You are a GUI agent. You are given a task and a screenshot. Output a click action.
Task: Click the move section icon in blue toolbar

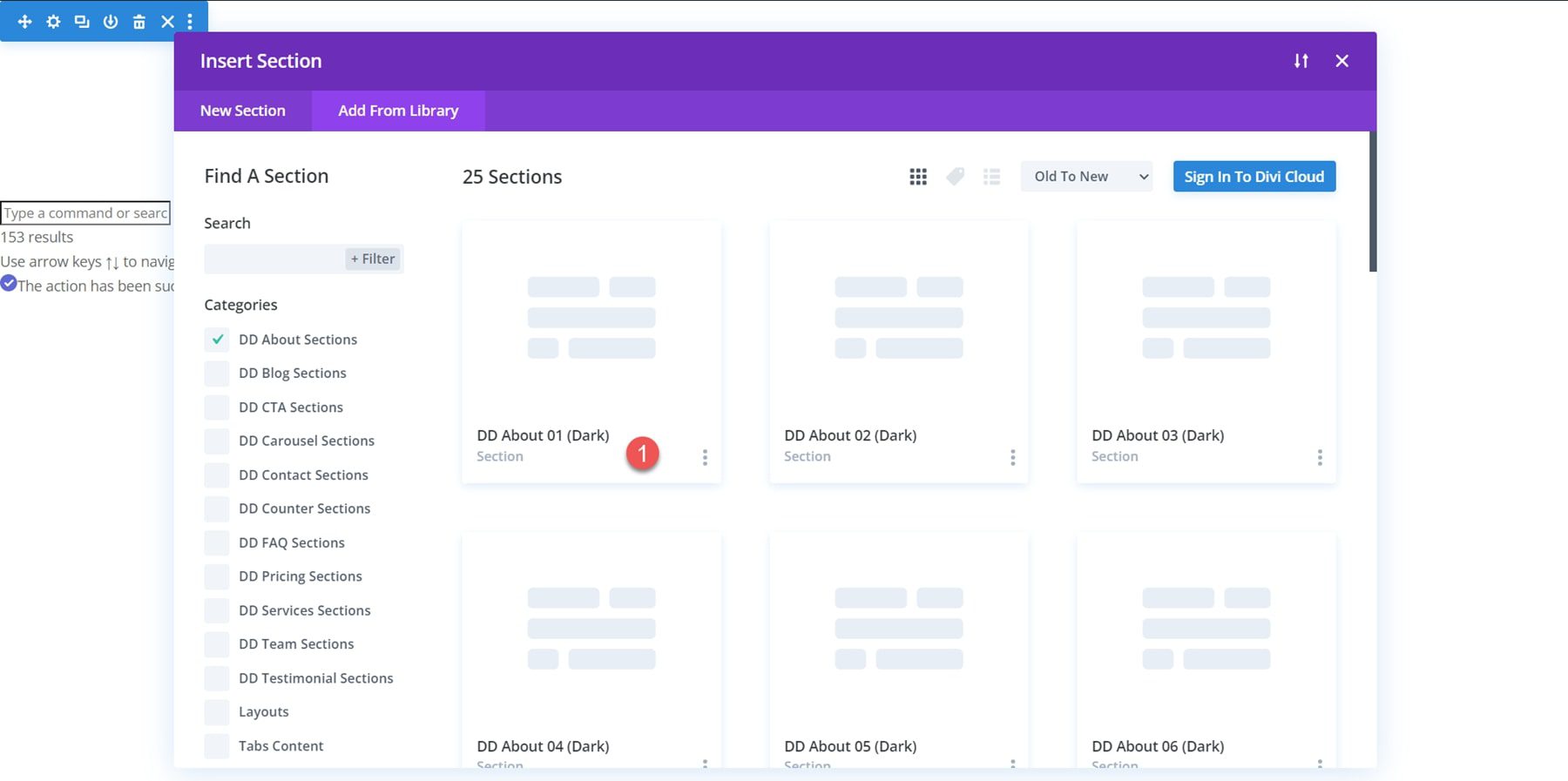point(24,22)
